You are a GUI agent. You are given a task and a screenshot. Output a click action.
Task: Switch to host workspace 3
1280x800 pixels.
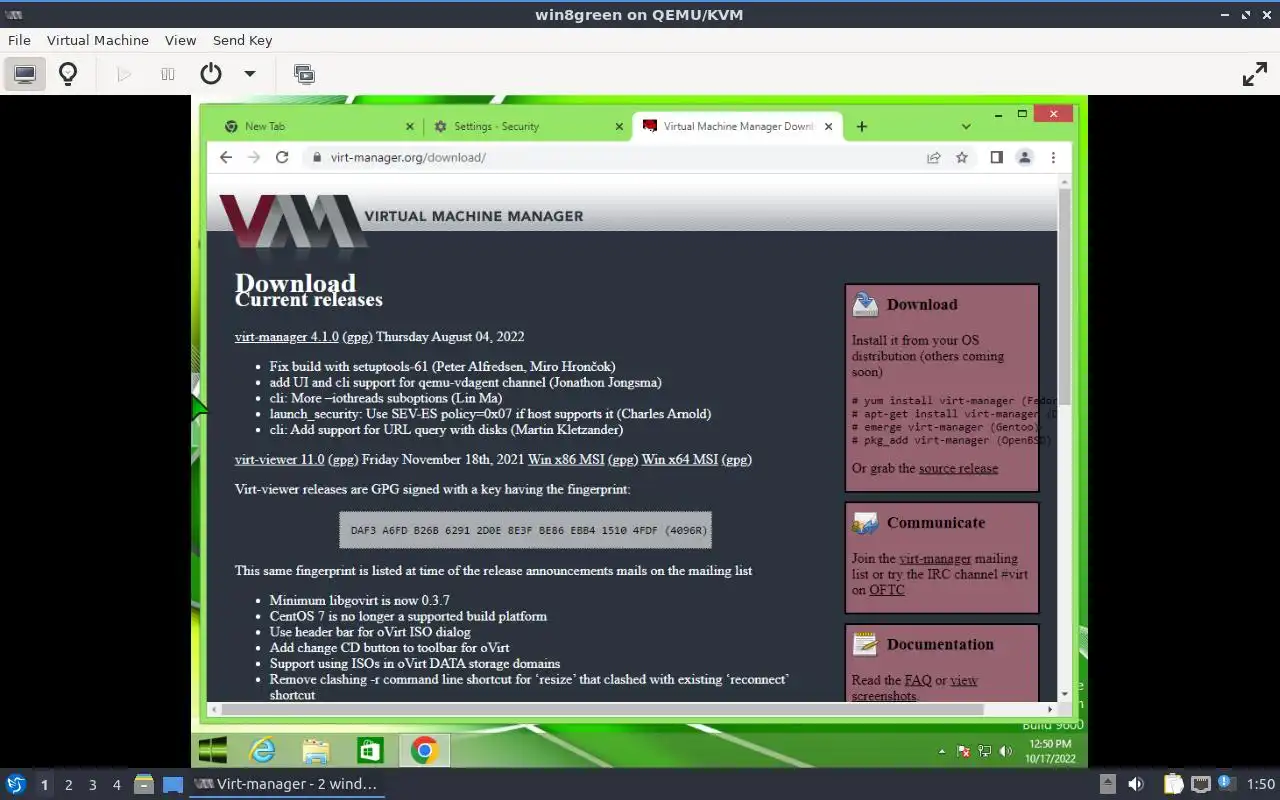coord(92,785)
